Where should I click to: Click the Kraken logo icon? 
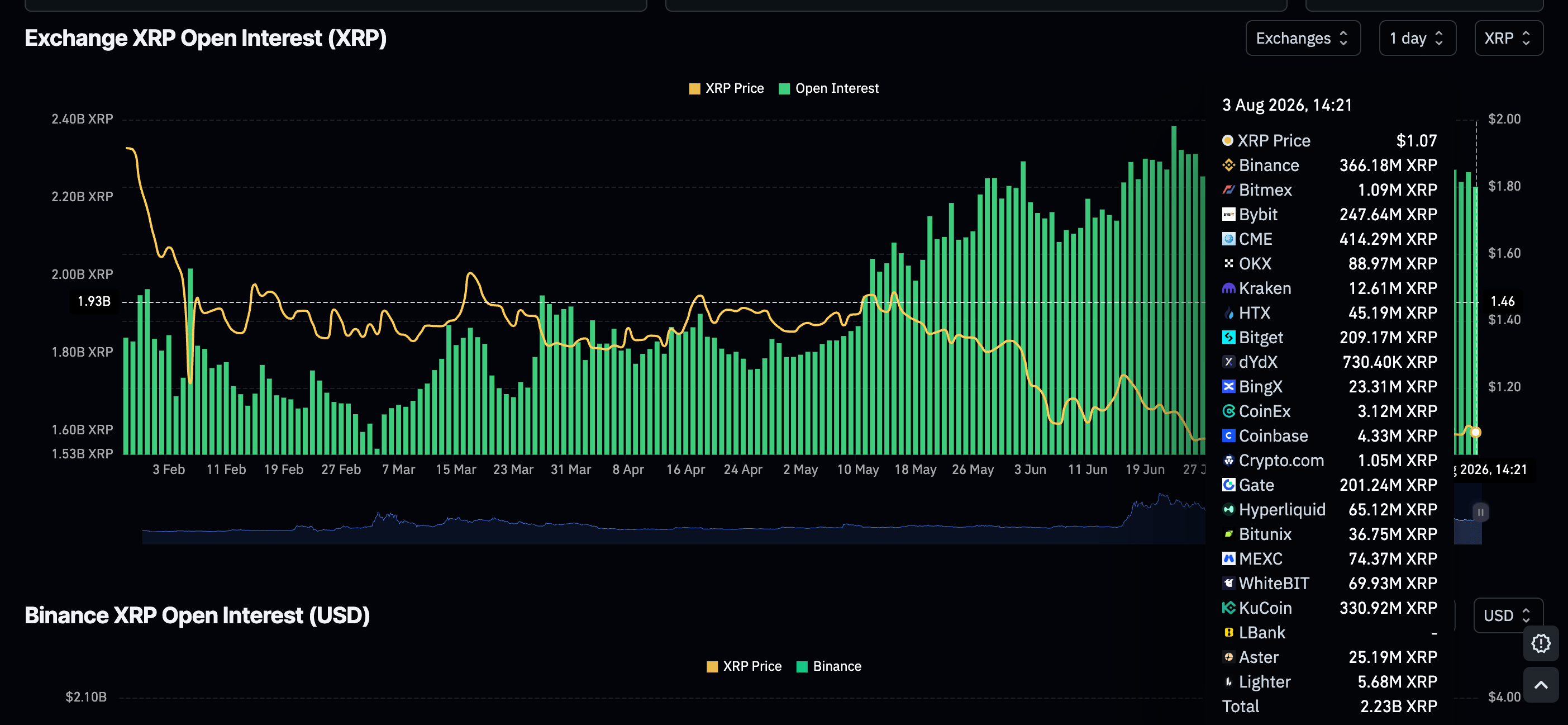[1228, 288]
